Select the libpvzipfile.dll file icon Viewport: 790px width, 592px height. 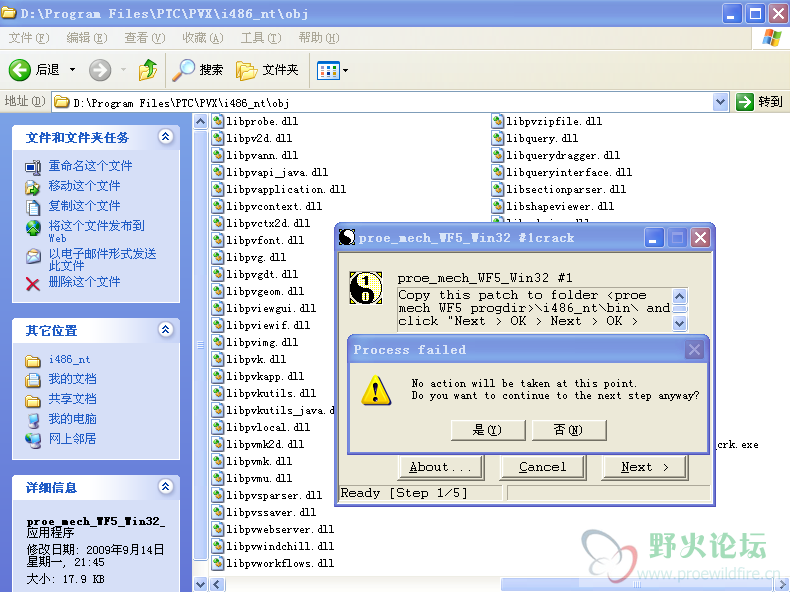[x=498, y=121]
